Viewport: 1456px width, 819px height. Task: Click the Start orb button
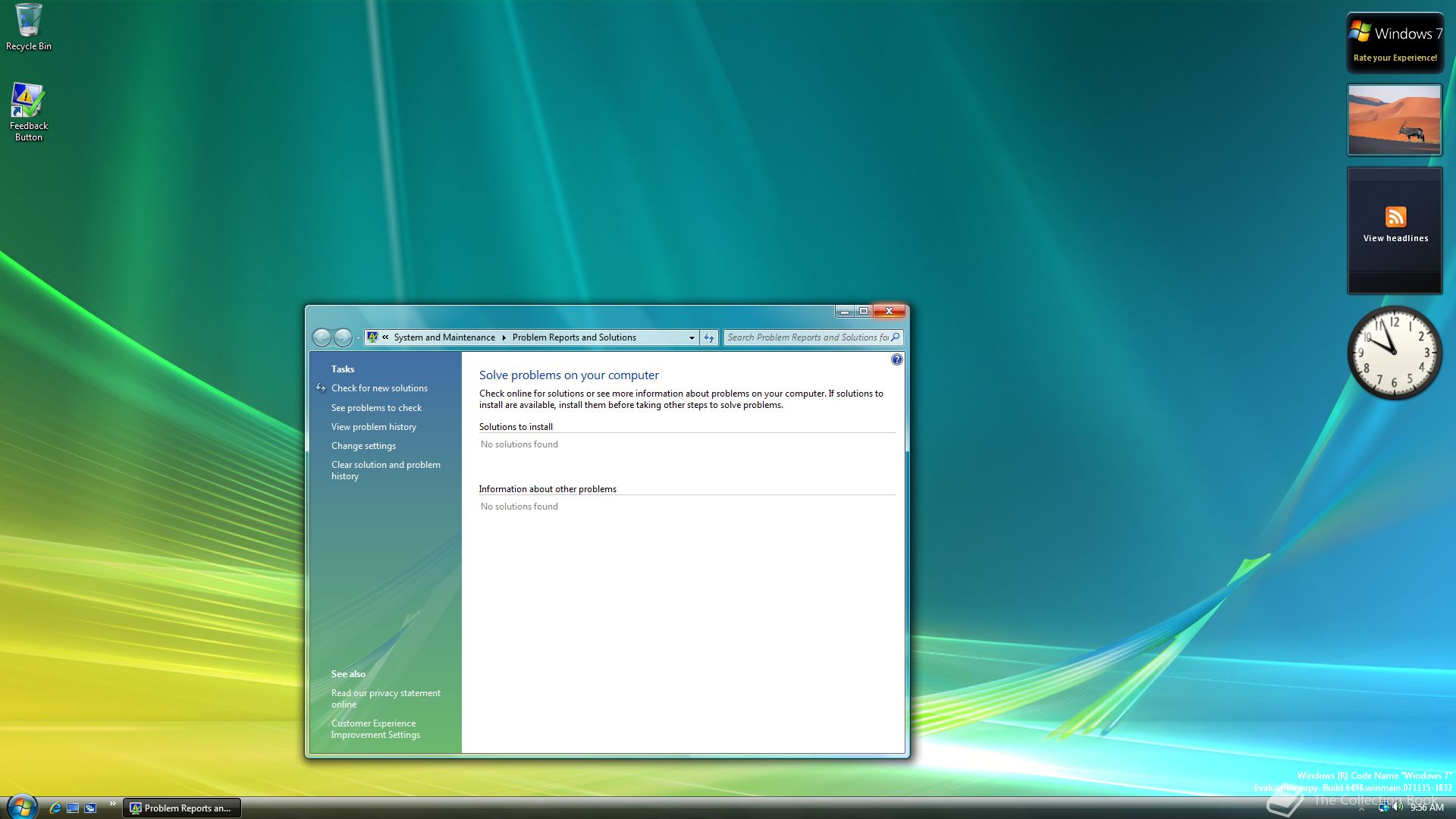point(21,806)
